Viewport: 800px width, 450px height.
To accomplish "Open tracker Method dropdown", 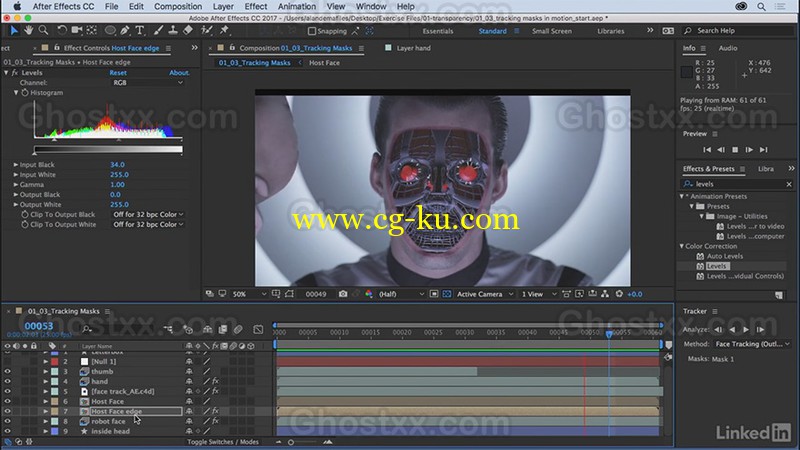I will pos(752,344).
